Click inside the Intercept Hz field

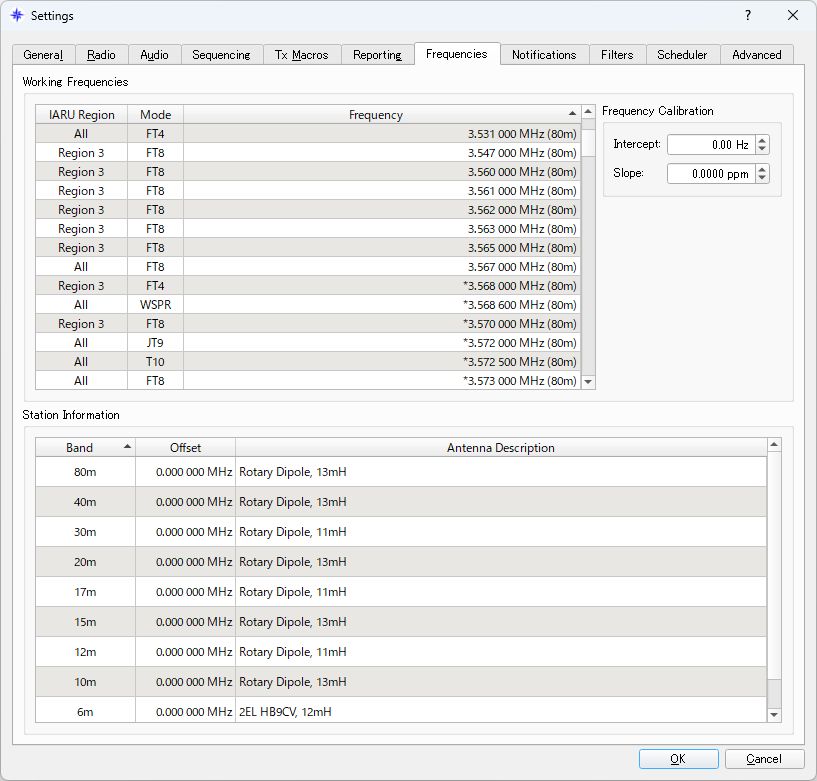(710, 144)
